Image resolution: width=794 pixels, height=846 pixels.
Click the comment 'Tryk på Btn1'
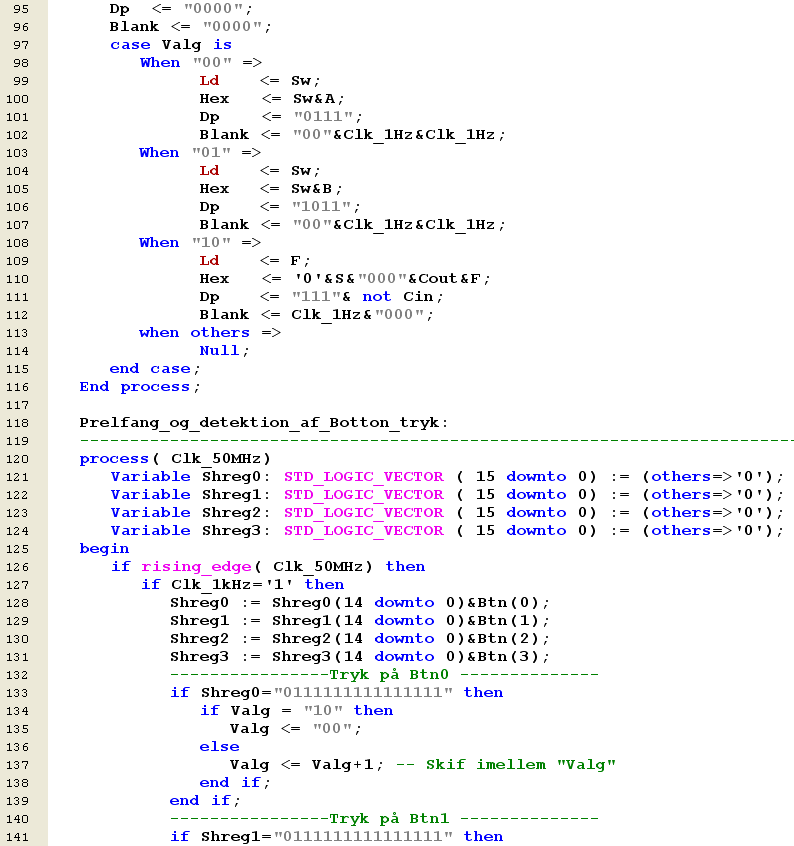point(389,820)
